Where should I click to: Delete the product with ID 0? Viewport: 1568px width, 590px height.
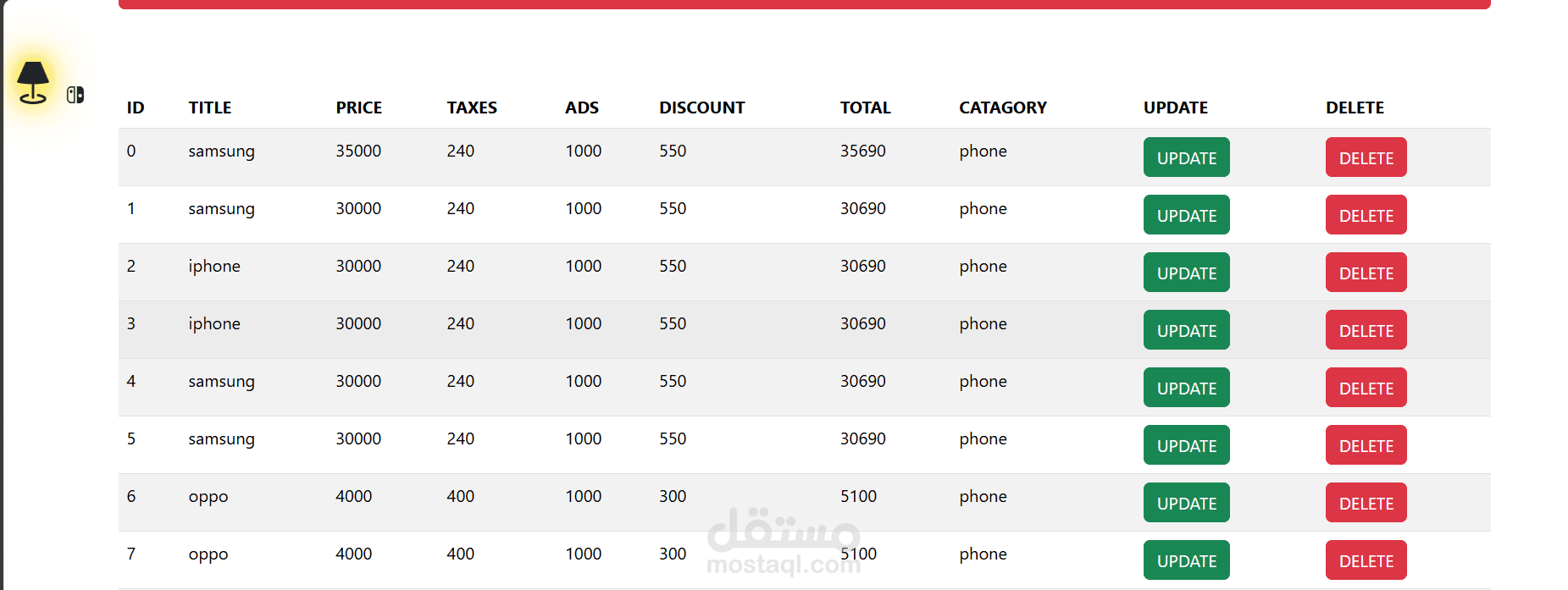coord(1366,157)
